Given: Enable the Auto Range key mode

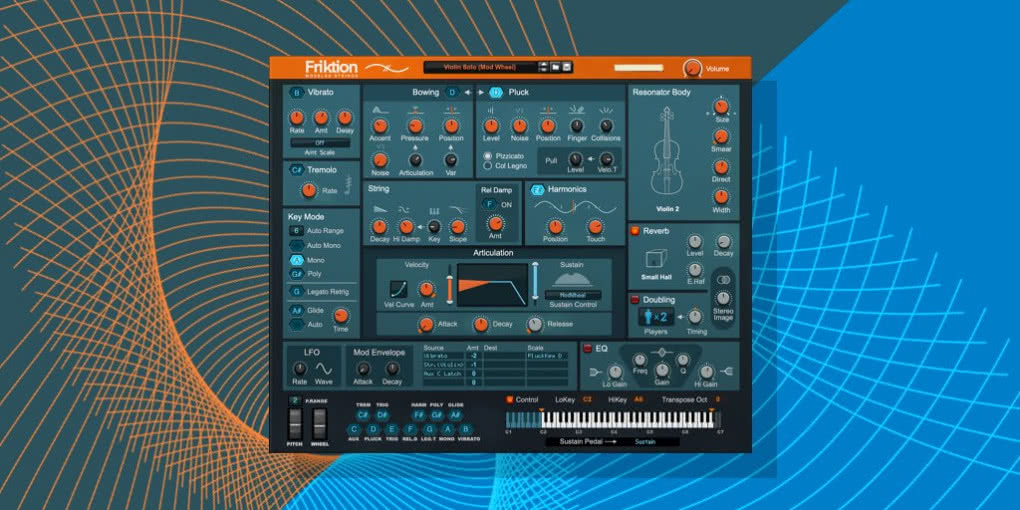Looking at the screenshot, I should click(x=297, y=230).
